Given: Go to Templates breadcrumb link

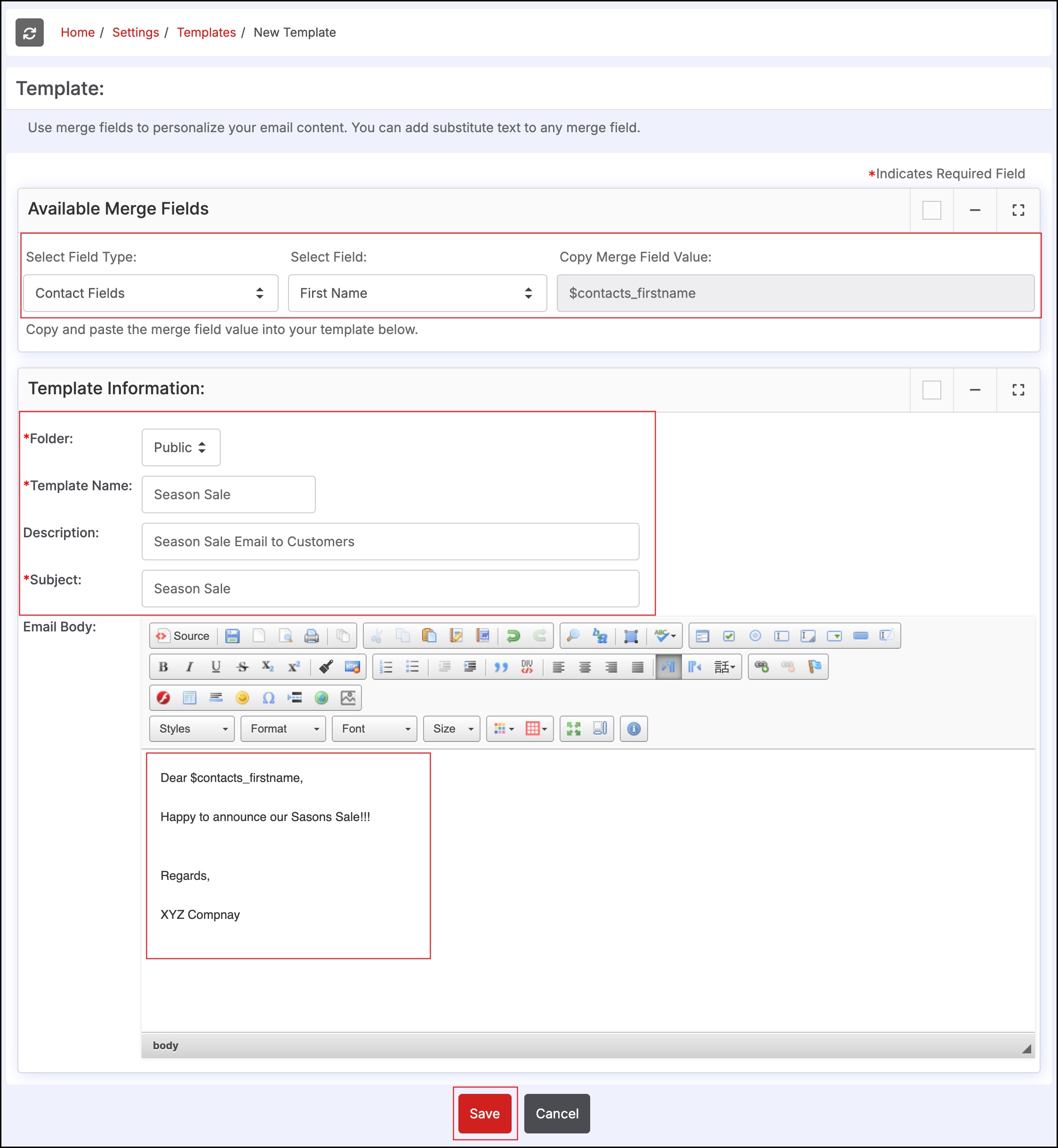Looking at the screenshot, I should 206,32.
